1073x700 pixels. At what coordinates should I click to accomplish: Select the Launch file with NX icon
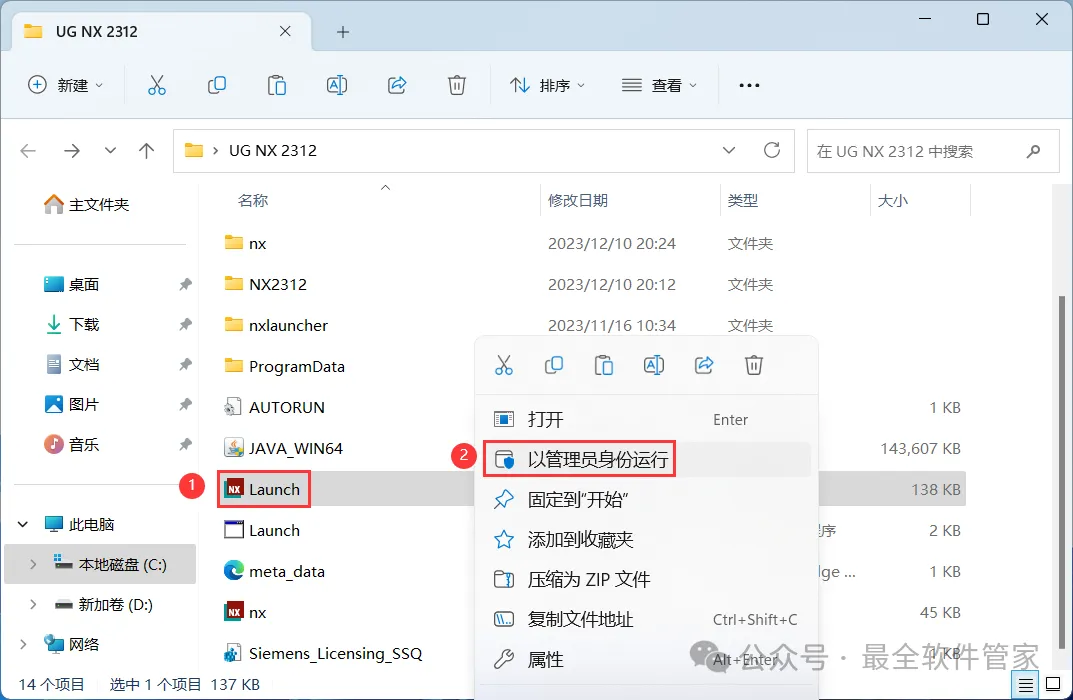(x=263, y=489)
